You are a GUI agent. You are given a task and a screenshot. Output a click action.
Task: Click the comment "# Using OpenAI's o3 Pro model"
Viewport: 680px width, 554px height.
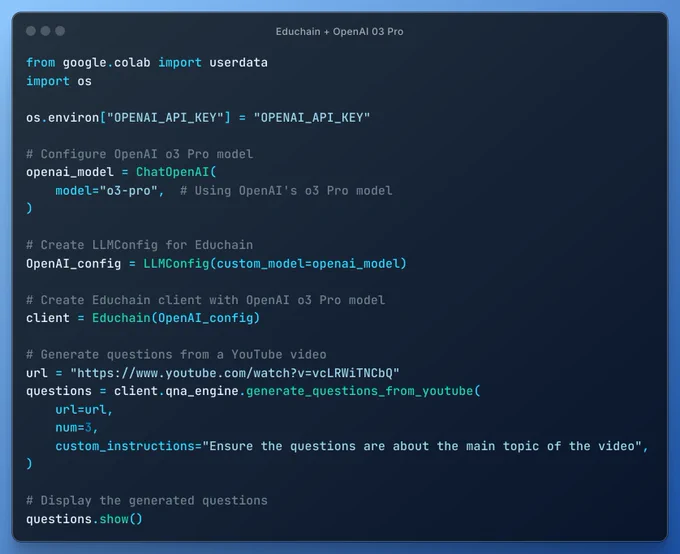pyautogui.click(x=286, y=191)
